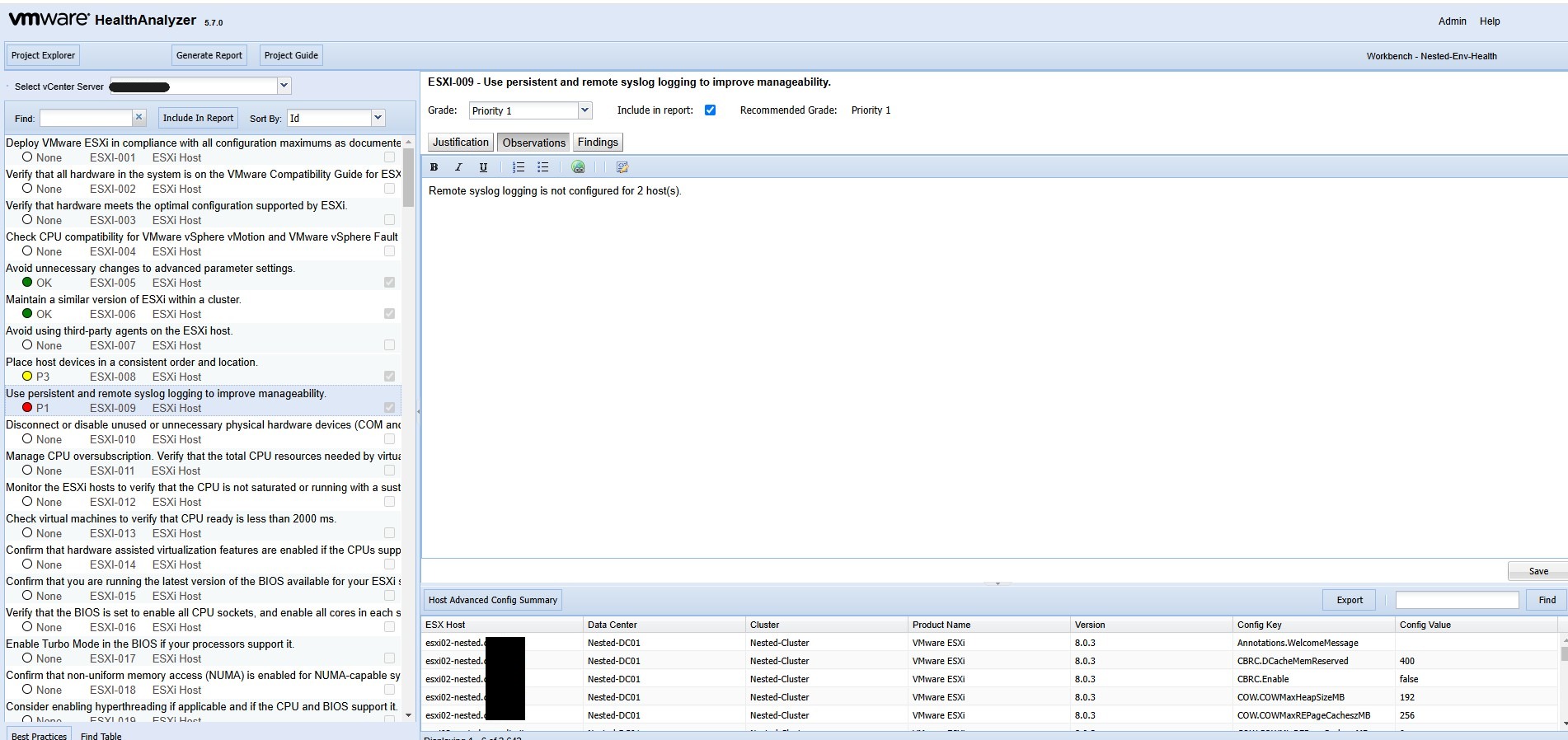This screenshot has height=740, width=1568.
Task: Click the Find button for the table
Action: [x=1547, y=600]
